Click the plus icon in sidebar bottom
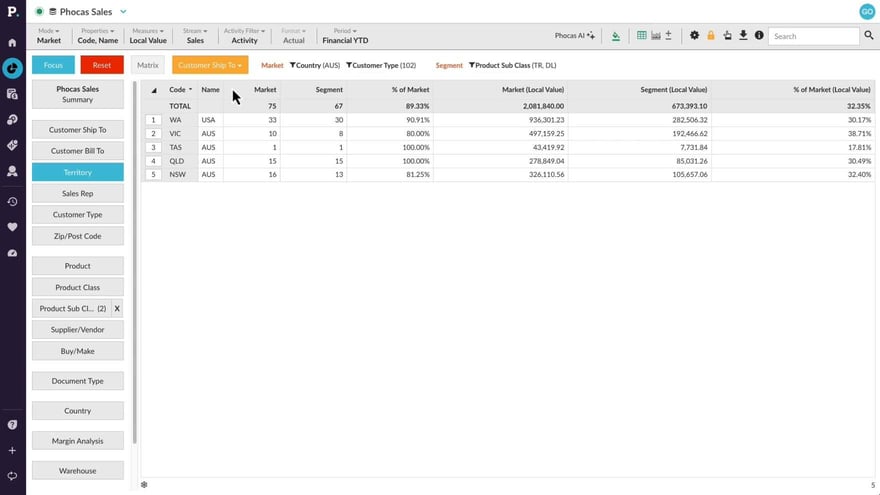 [12, 450]
